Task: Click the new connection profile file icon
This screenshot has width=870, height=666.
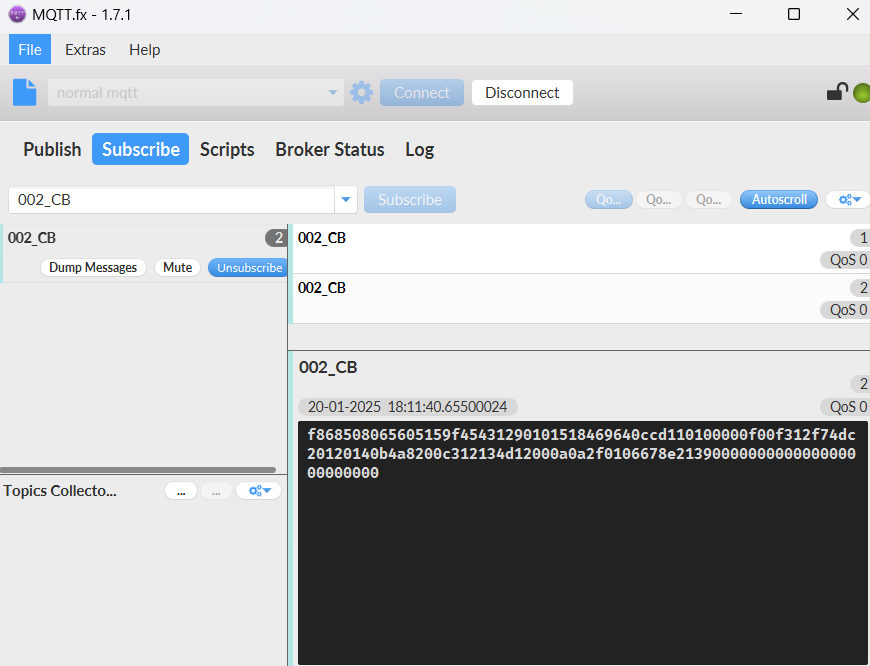Action: pos(24,92)
